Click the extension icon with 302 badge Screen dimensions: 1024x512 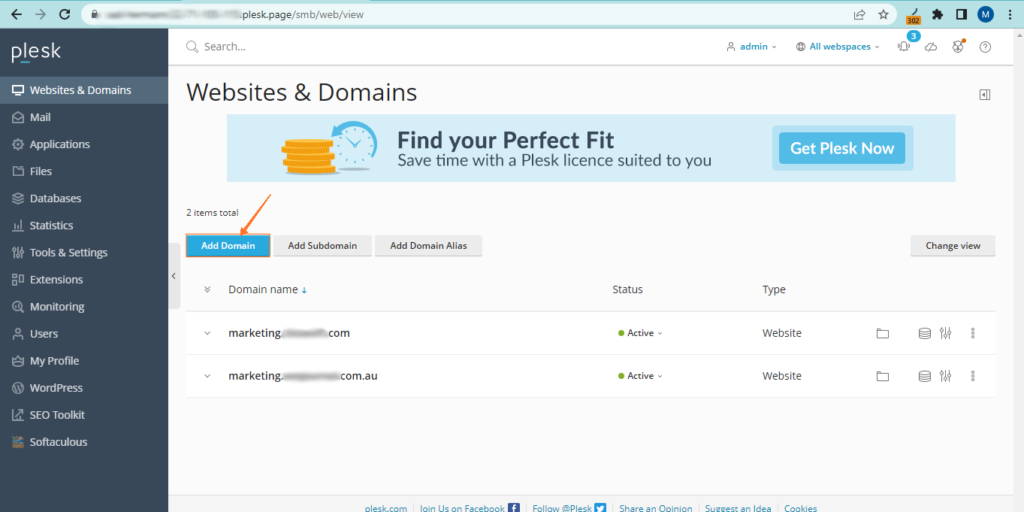coord(914,15)
